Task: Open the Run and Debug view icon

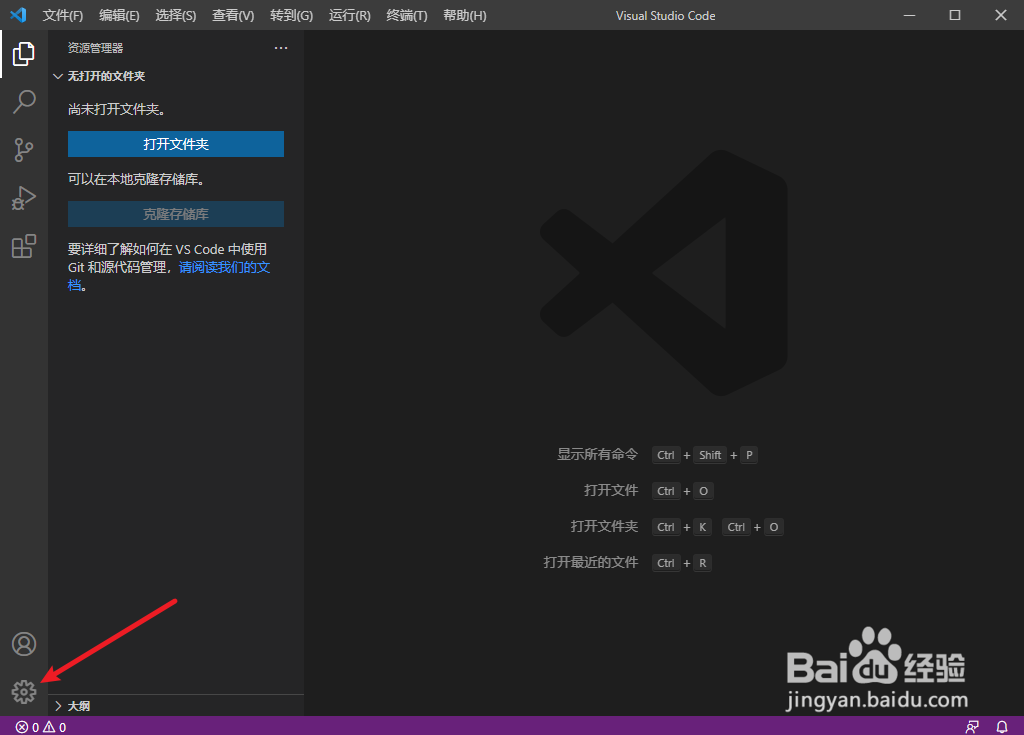Action: point(24,198)
